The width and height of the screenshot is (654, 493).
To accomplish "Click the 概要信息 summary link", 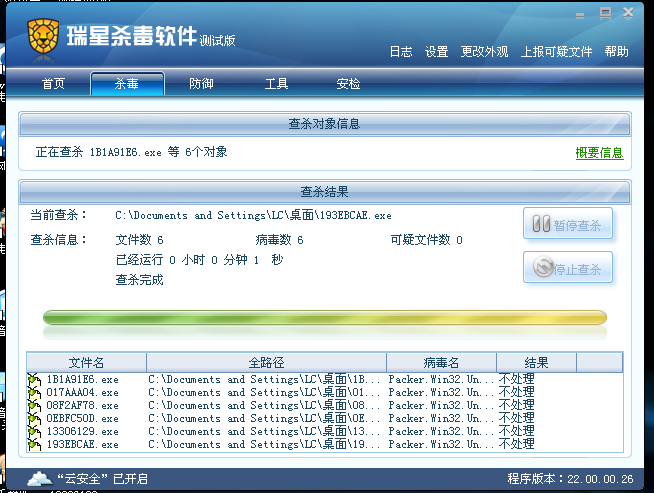I will tap(599, 153).
